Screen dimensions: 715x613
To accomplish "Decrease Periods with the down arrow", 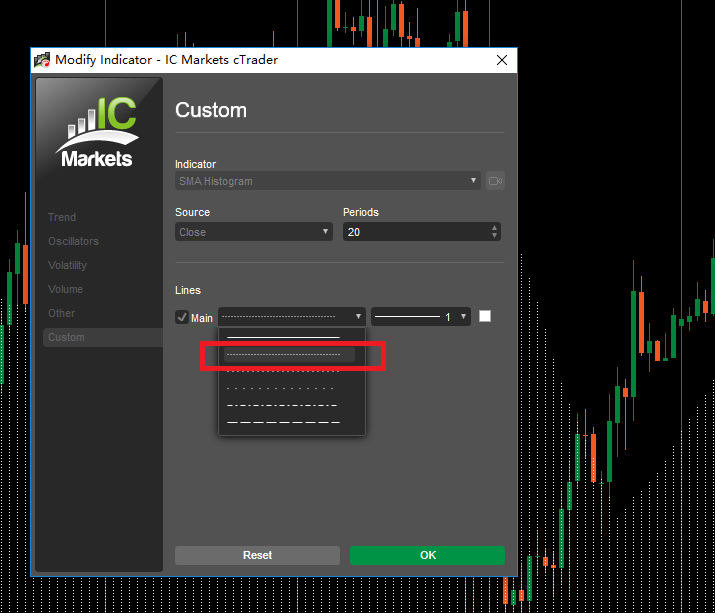I will (x=494, y=236).
